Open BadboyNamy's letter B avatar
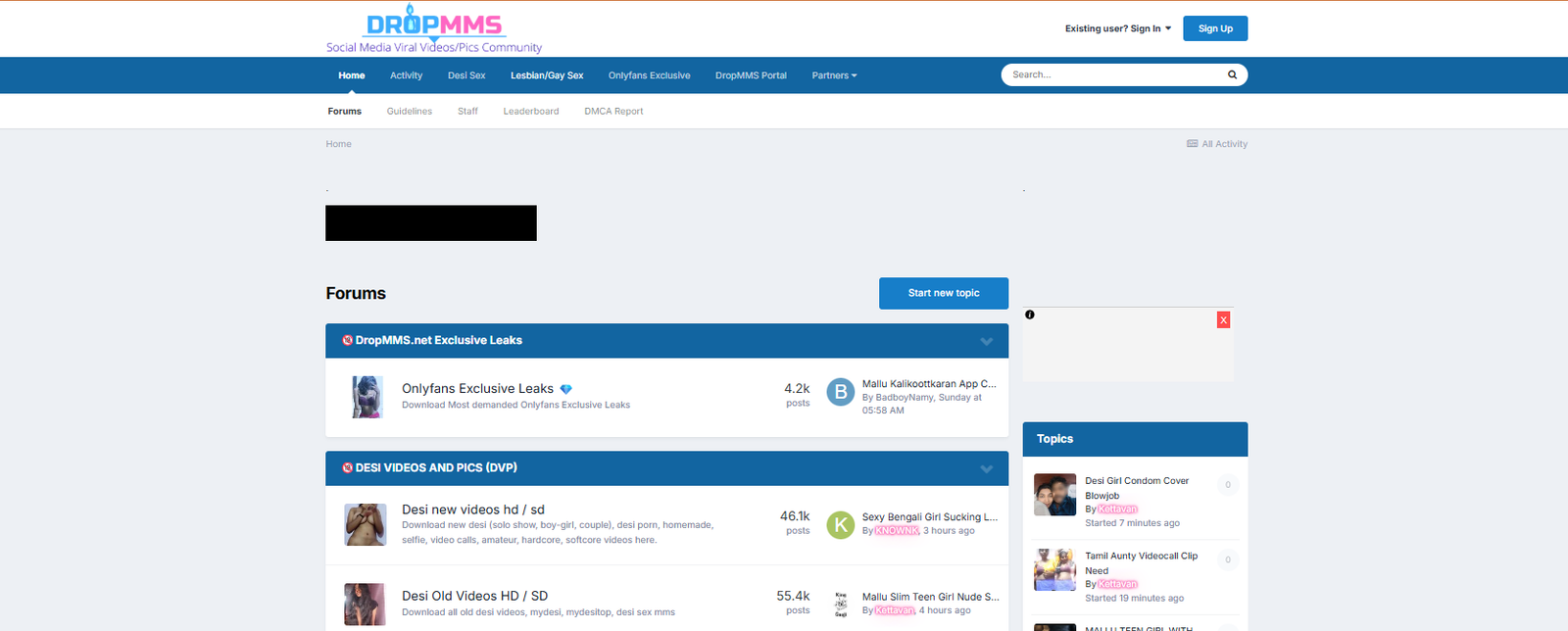The image size is (1568, 631). [840, 392]
